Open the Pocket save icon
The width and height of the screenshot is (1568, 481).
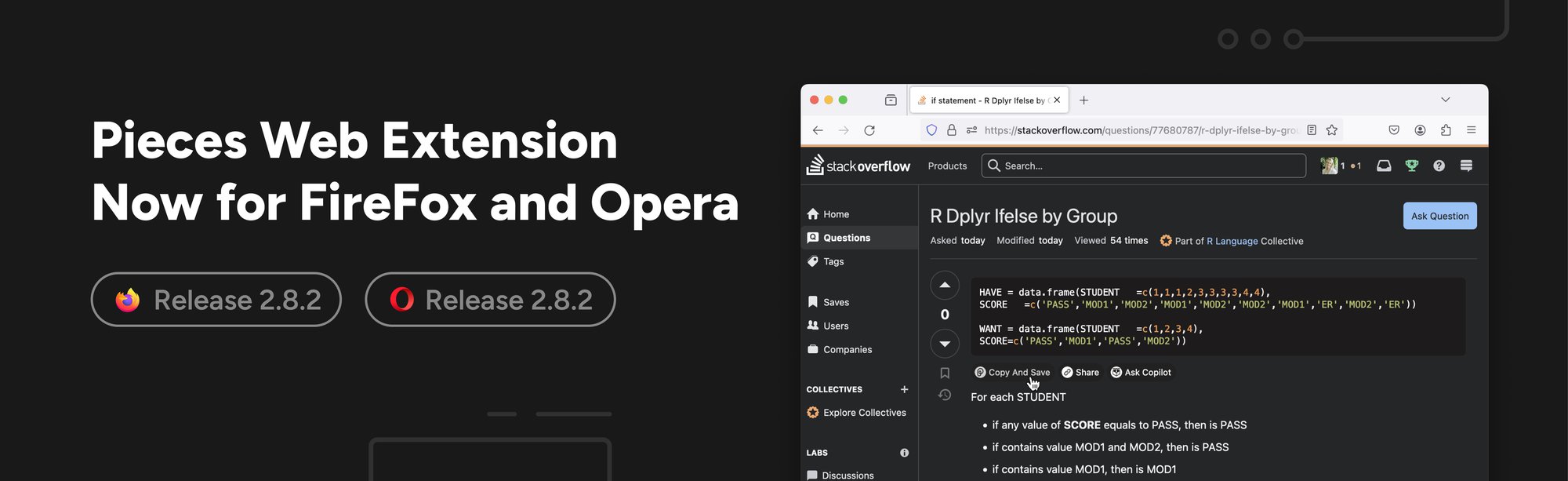1394,130
